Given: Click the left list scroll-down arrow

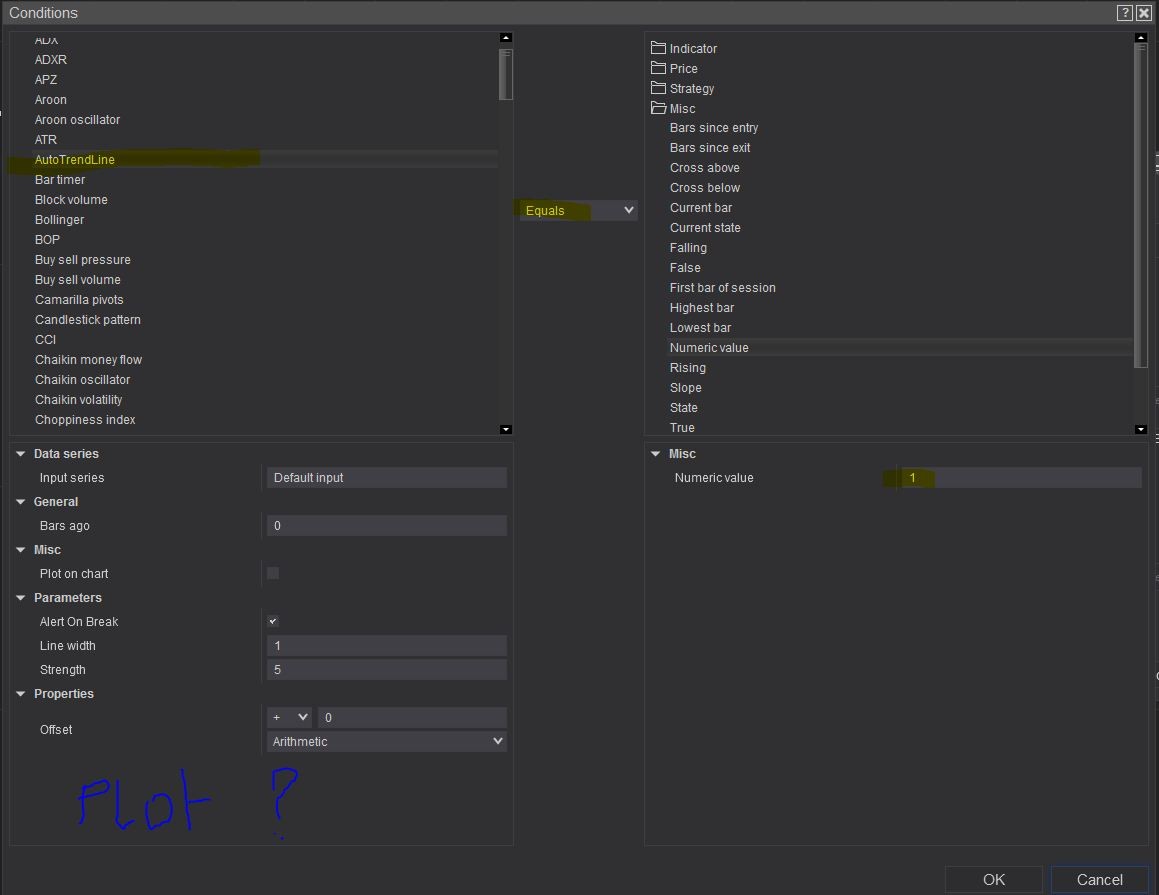Looking at the screenshot, I should pyautogui.click(x=506, y=429).
